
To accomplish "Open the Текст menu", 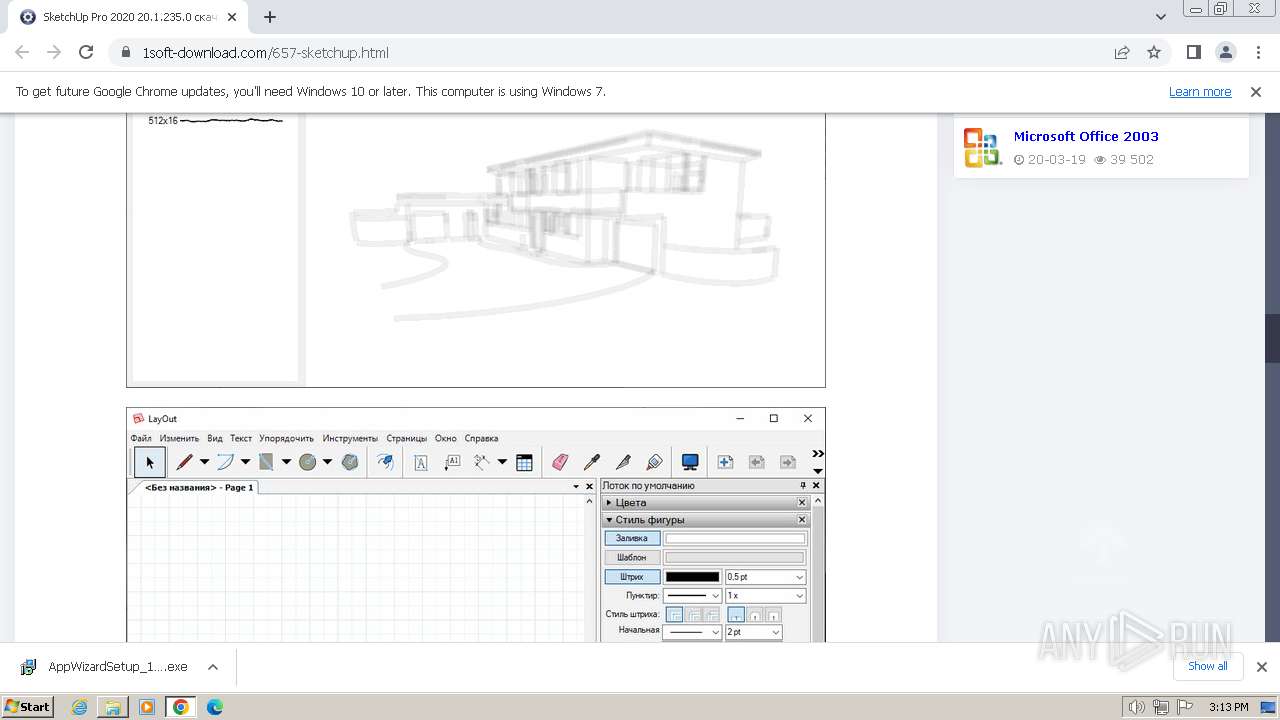I will [241, 438].
